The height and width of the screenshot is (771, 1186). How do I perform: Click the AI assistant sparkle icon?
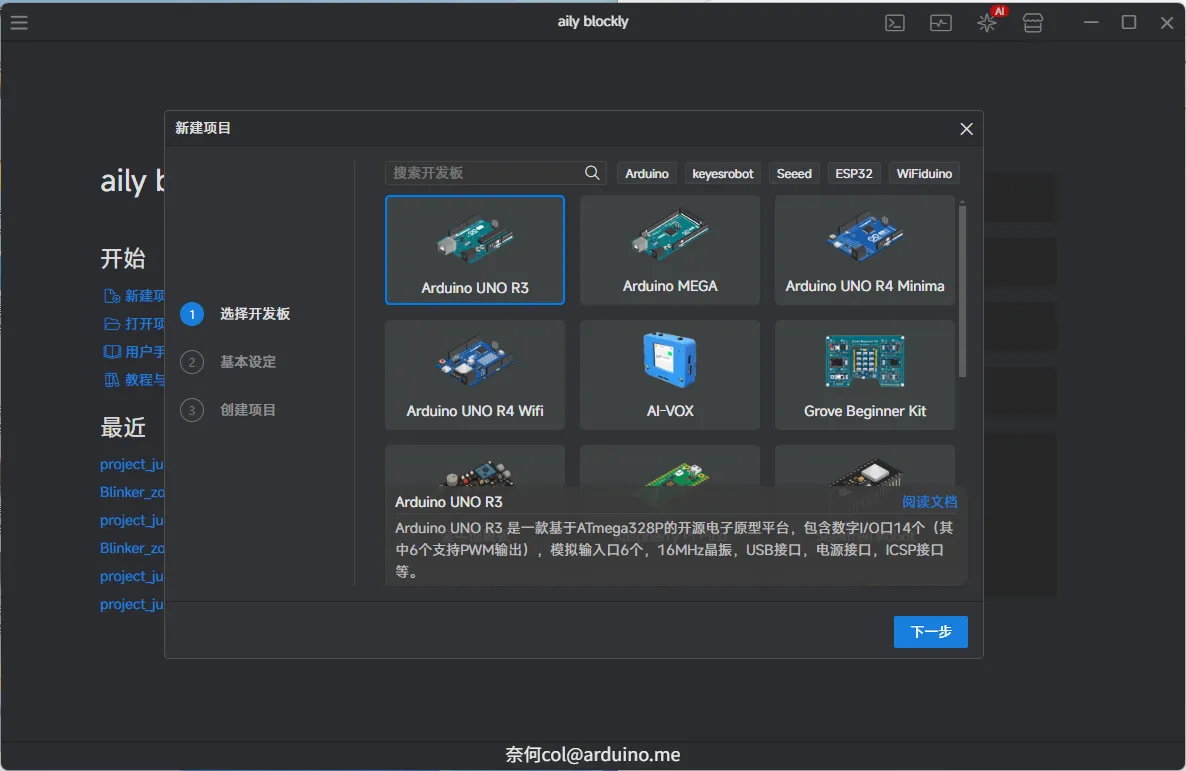coord(986,22)
